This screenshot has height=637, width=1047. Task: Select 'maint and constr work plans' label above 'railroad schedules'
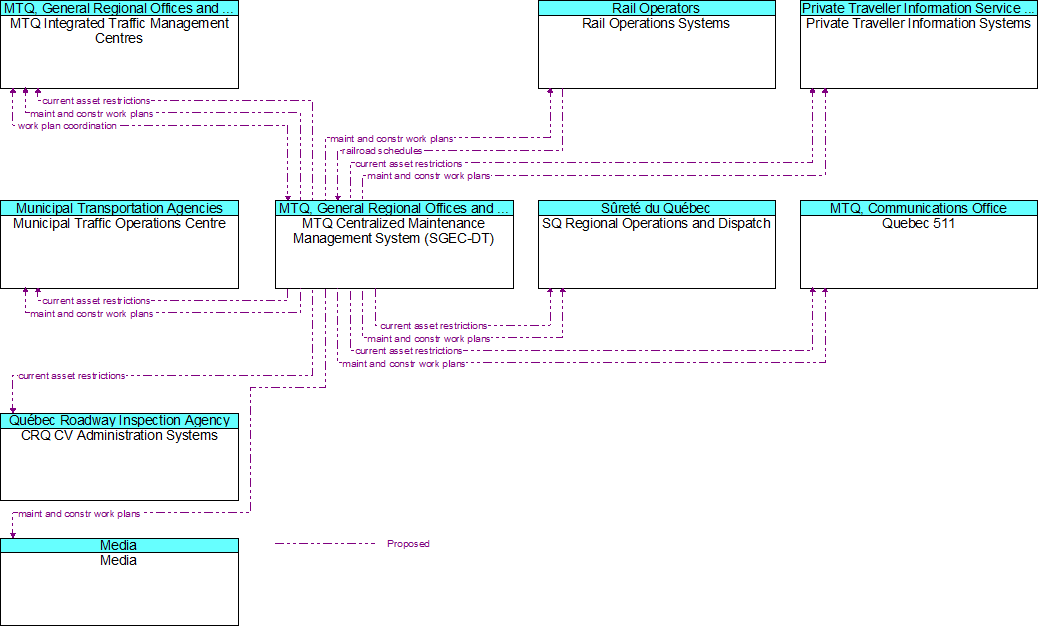pyautogui.click(x=391, y=139)
